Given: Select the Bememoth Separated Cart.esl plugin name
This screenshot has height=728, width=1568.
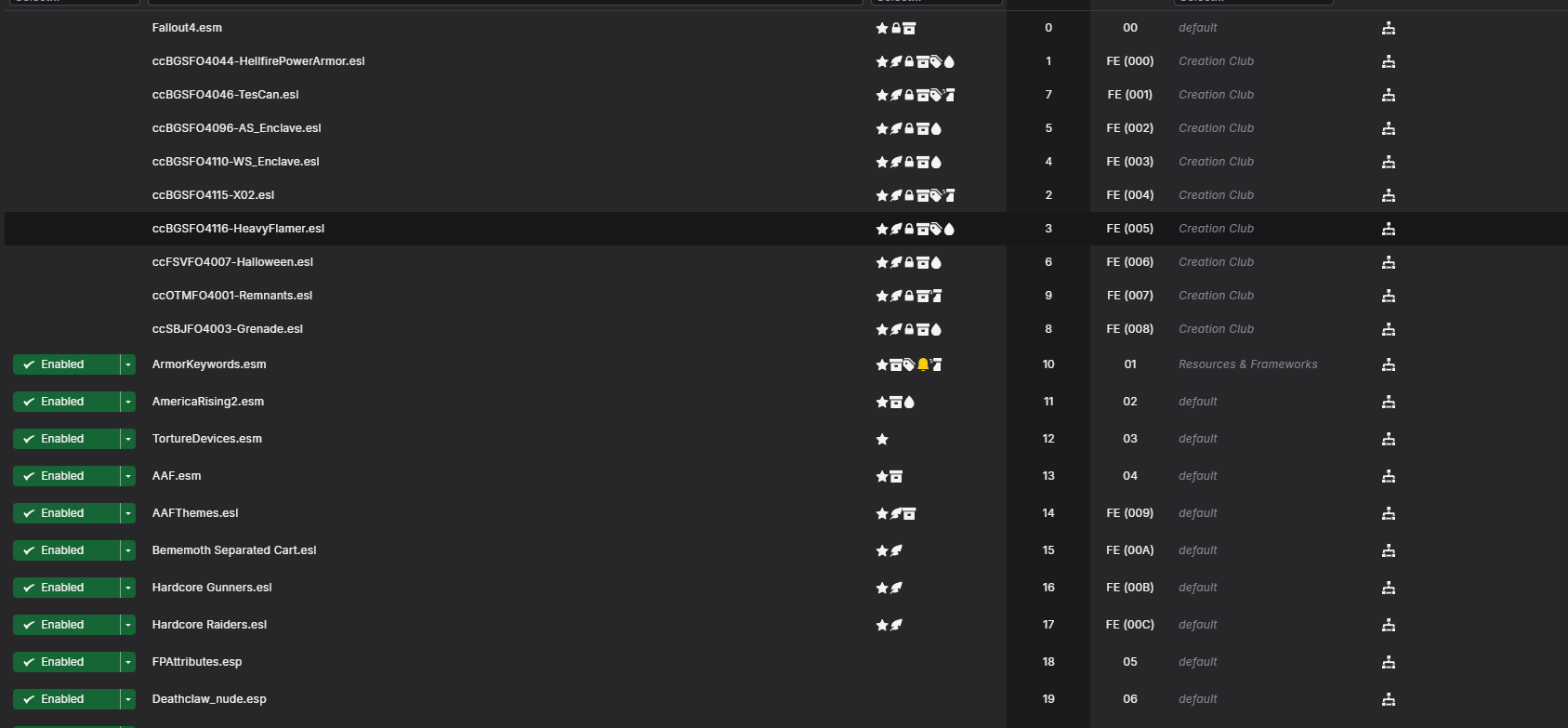Looking at the screenshot, I should [234, 550].
